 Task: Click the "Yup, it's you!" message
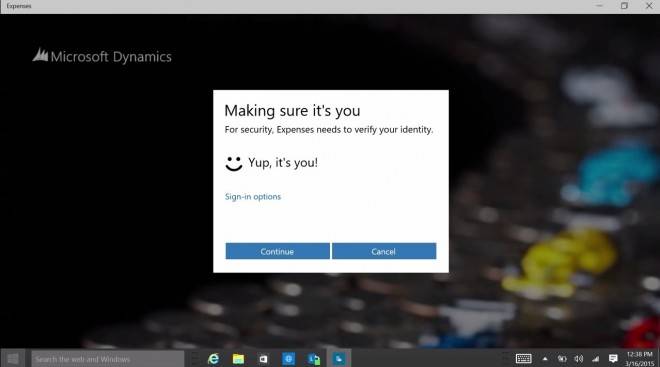[x=283, y=163]
